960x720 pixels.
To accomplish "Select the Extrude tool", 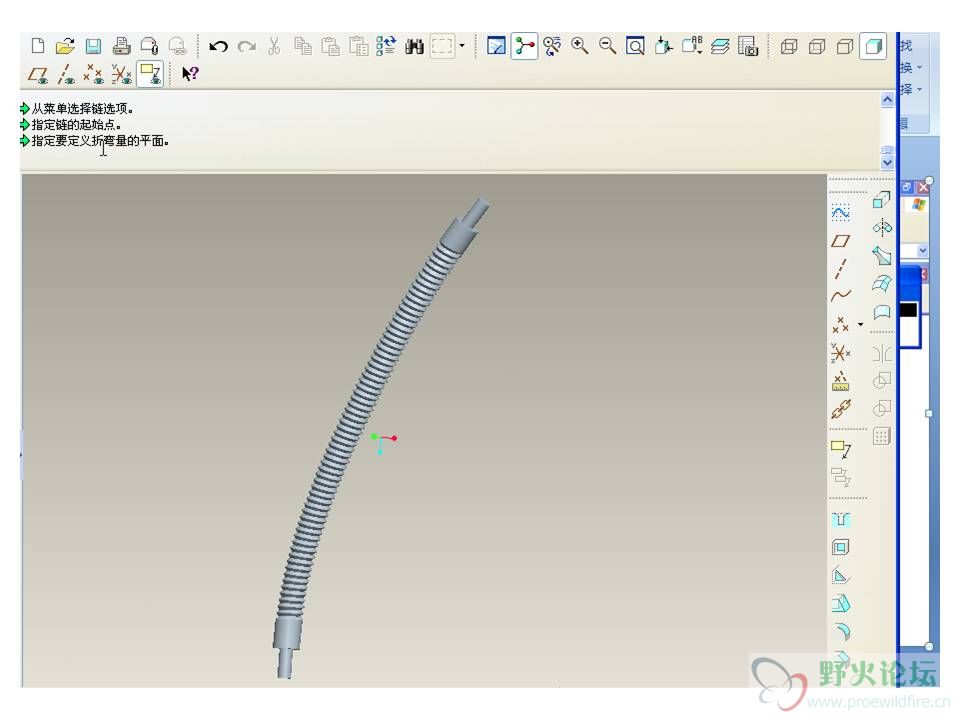I will [882, 200].
